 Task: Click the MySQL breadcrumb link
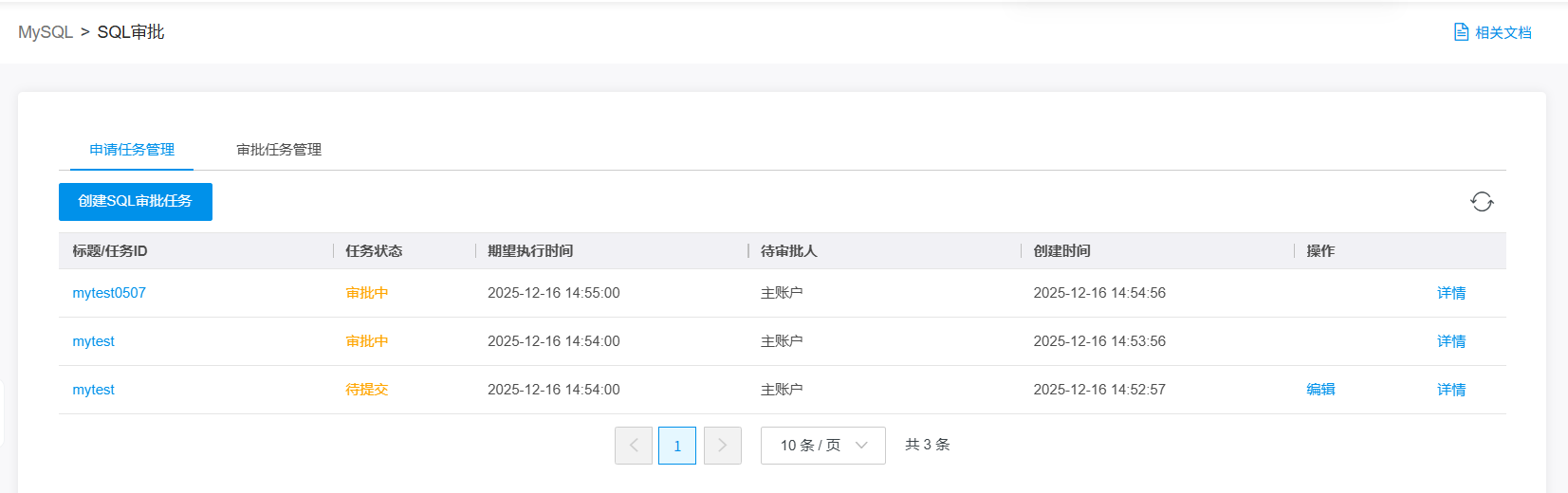tap(46, 32)
